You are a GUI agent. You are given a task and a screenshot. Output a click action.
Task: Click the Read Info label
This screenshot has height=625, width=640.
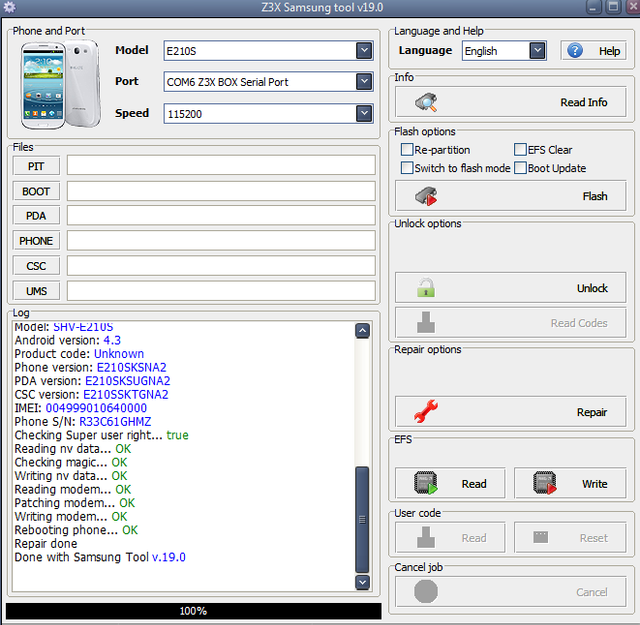[584, 102]
